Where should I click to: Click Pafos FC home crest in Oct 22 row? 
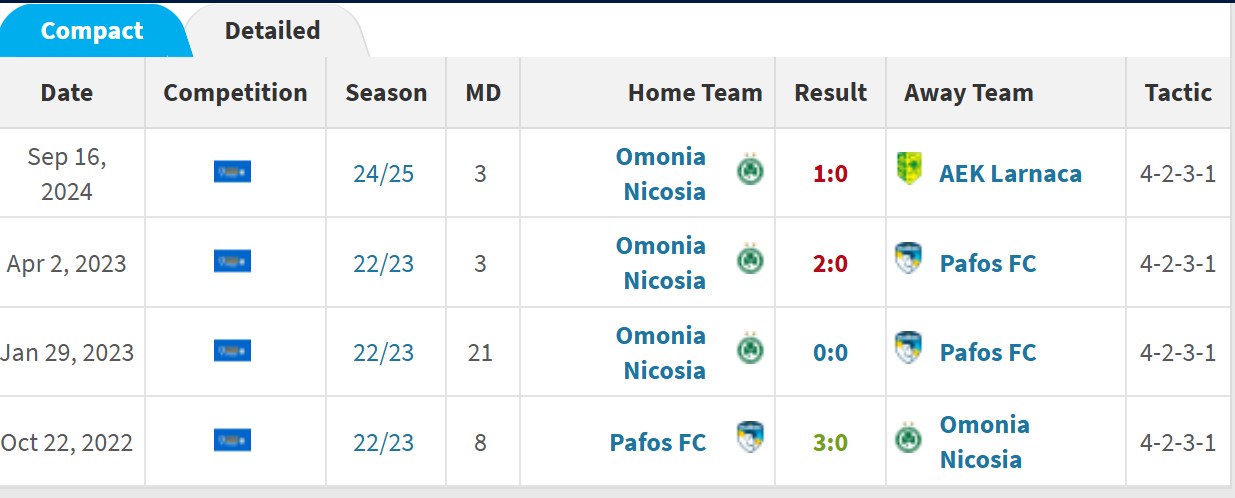pyautogui.click(x=750, y=439)
